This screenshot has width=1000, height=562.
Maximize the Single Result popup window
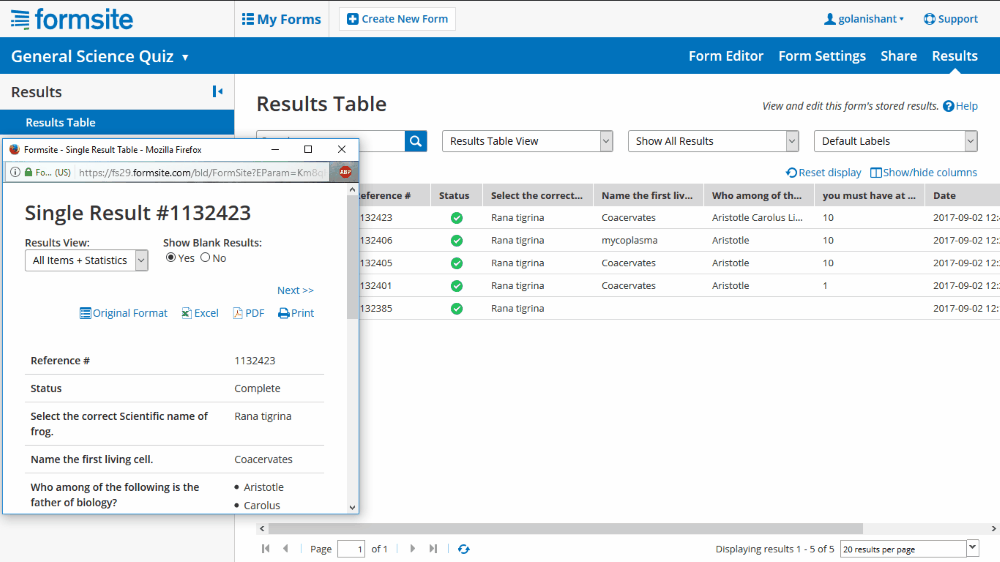tap(308, 149)
